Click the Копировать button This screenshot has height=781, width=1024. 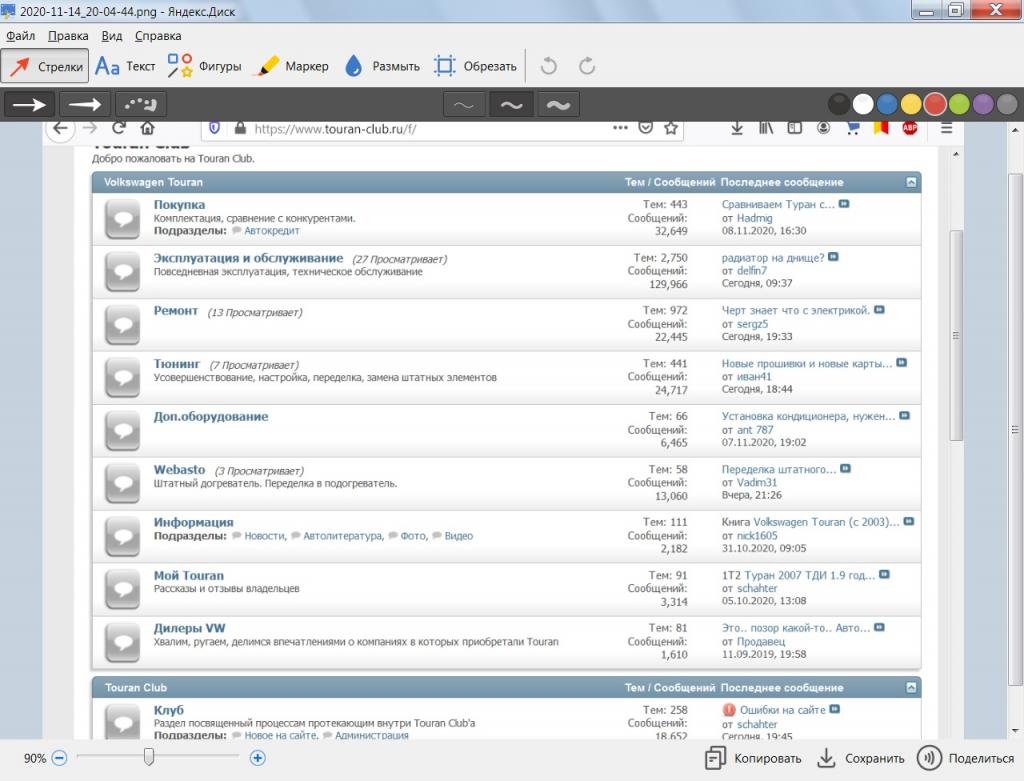coord(753,758)
